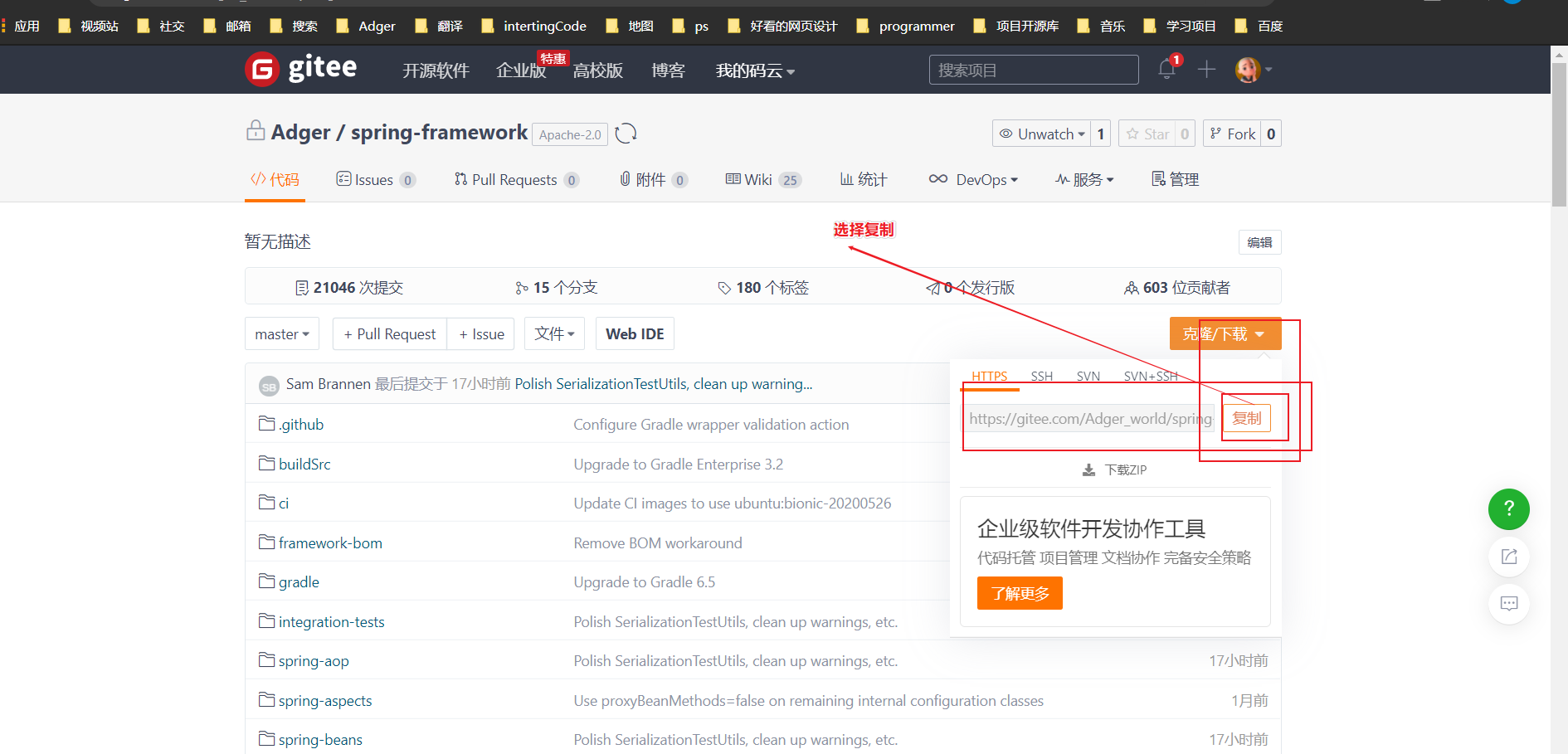Click the + Issue button
1568x754 pixels.
tap(481, 333)
